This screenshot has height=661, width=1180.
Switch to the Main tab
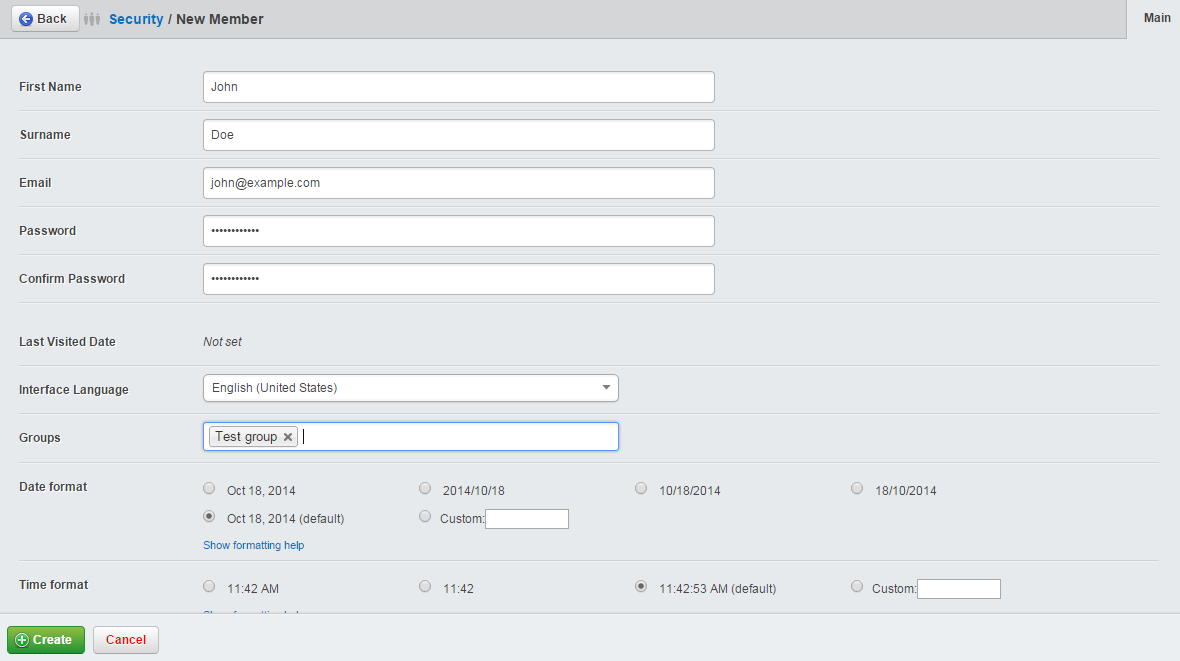pyautogui.click(x=1156, y=18)
